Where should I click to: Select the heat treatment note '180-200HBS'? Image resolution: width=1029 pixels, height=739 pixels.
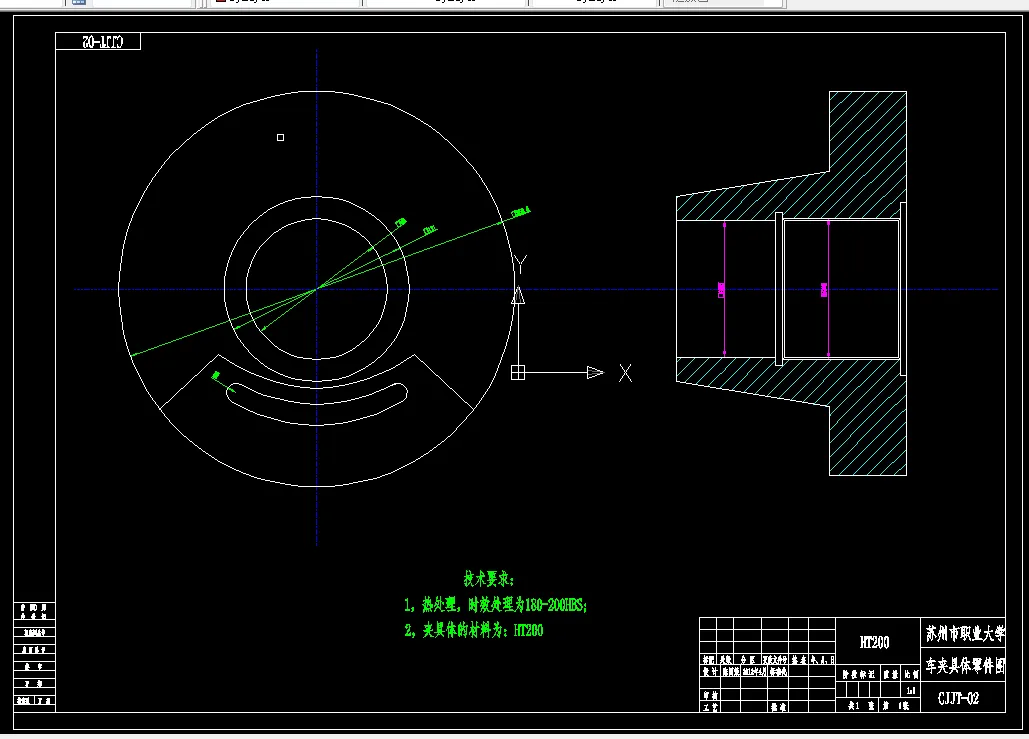[556, 604]
